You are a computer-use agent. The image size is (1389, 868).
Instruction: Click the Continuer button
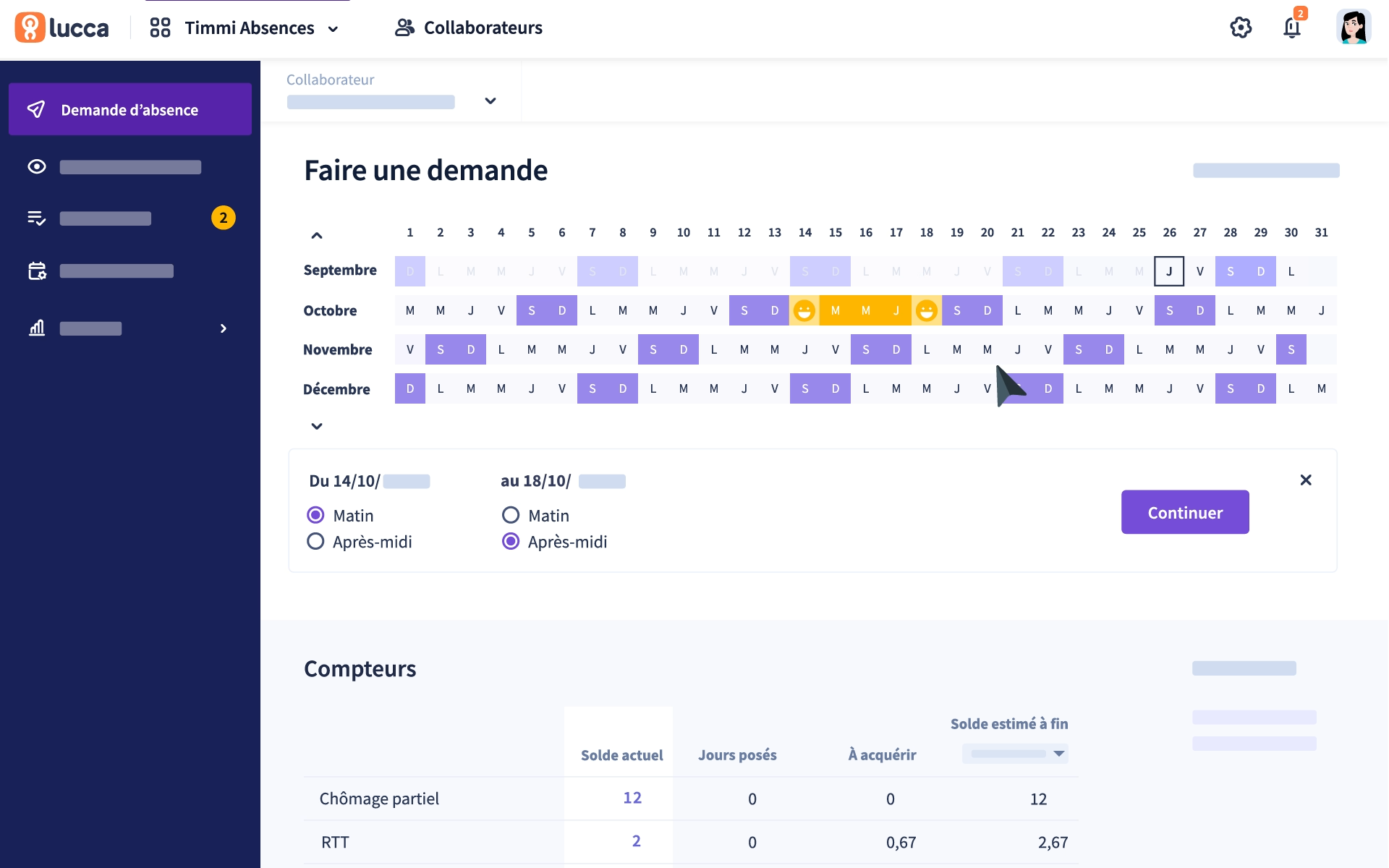click(x=1184, y=512)
